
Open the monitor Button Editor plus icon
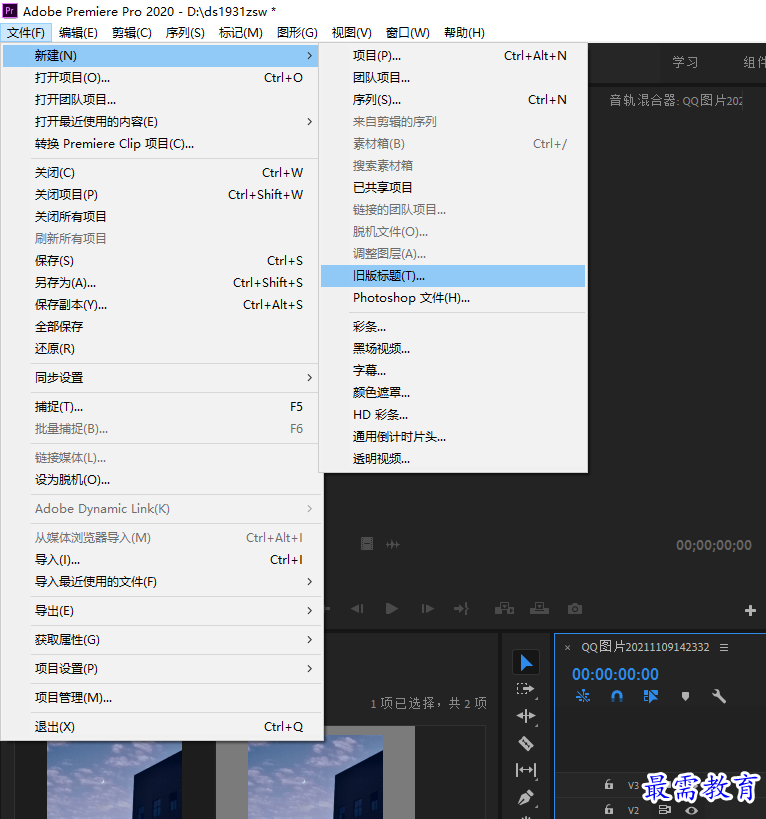point(750,611)
